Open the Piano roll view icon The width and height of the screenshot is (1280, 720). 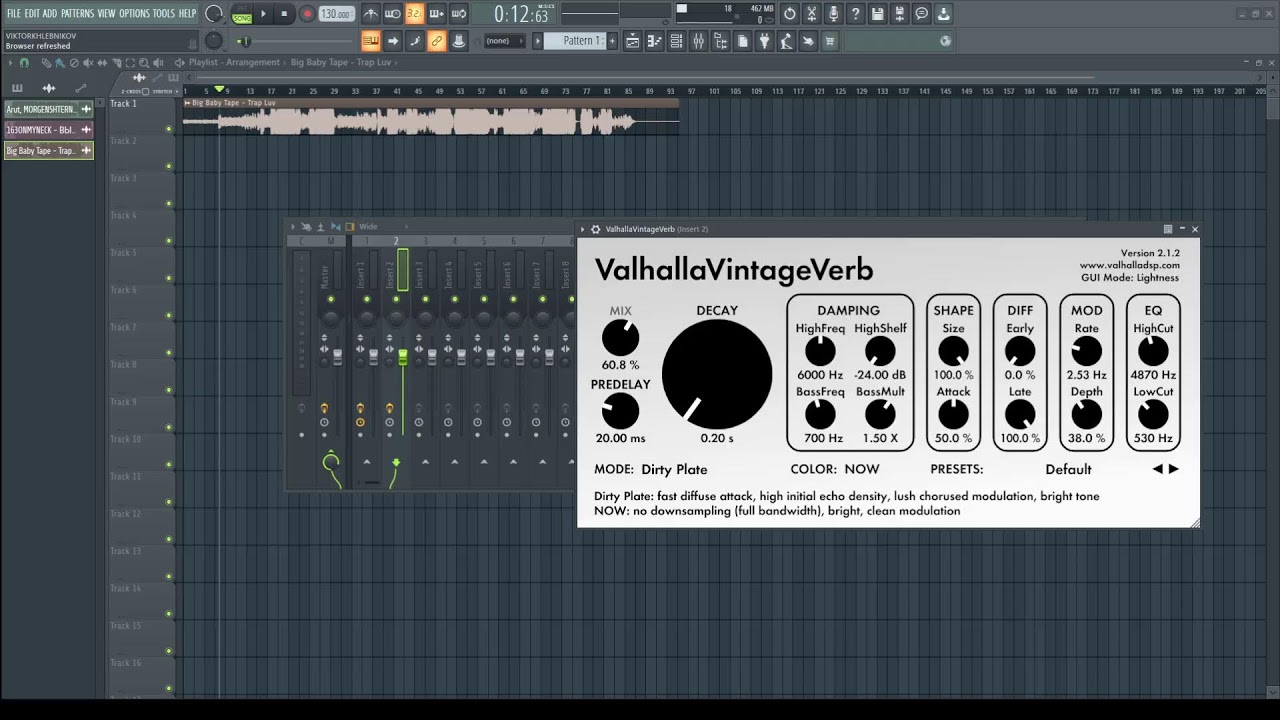coord(654,41)
